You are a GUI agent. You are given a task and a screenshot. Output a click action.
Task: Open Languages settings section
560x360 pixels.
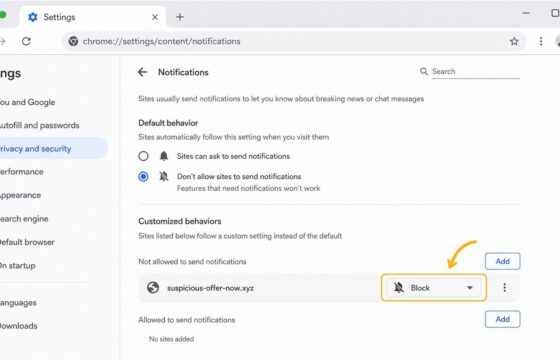[x=18, y=303]
